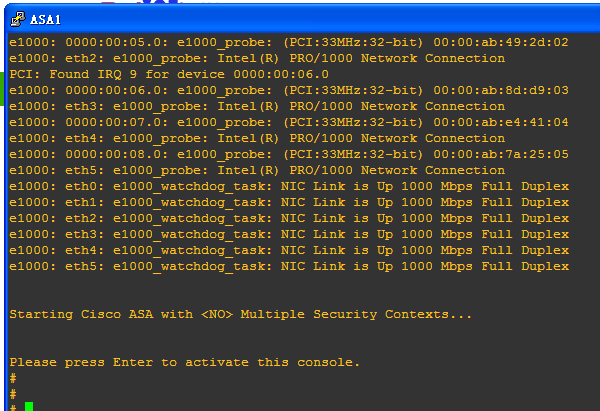Open the PuTTY system menu icon
This screenshot has height=411, width=600.
click(18, 19)
